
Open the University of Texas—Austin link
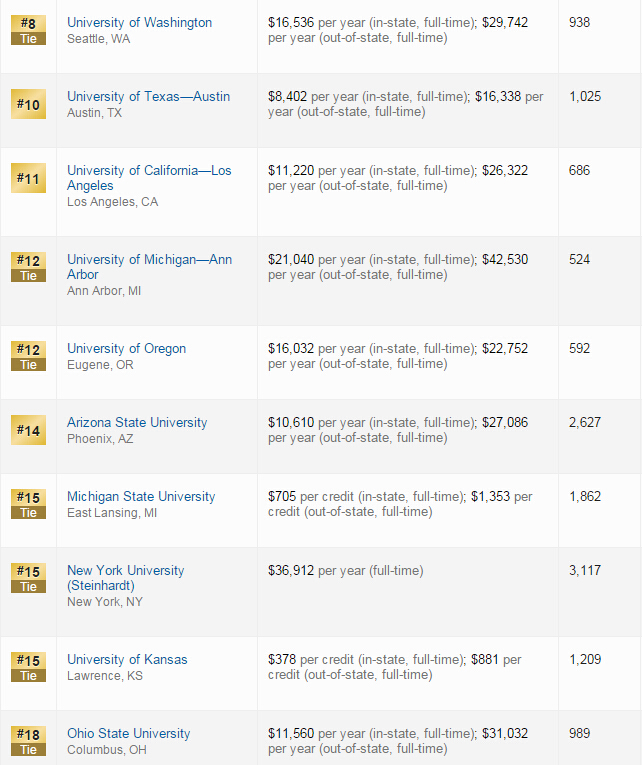coord(148,96)
